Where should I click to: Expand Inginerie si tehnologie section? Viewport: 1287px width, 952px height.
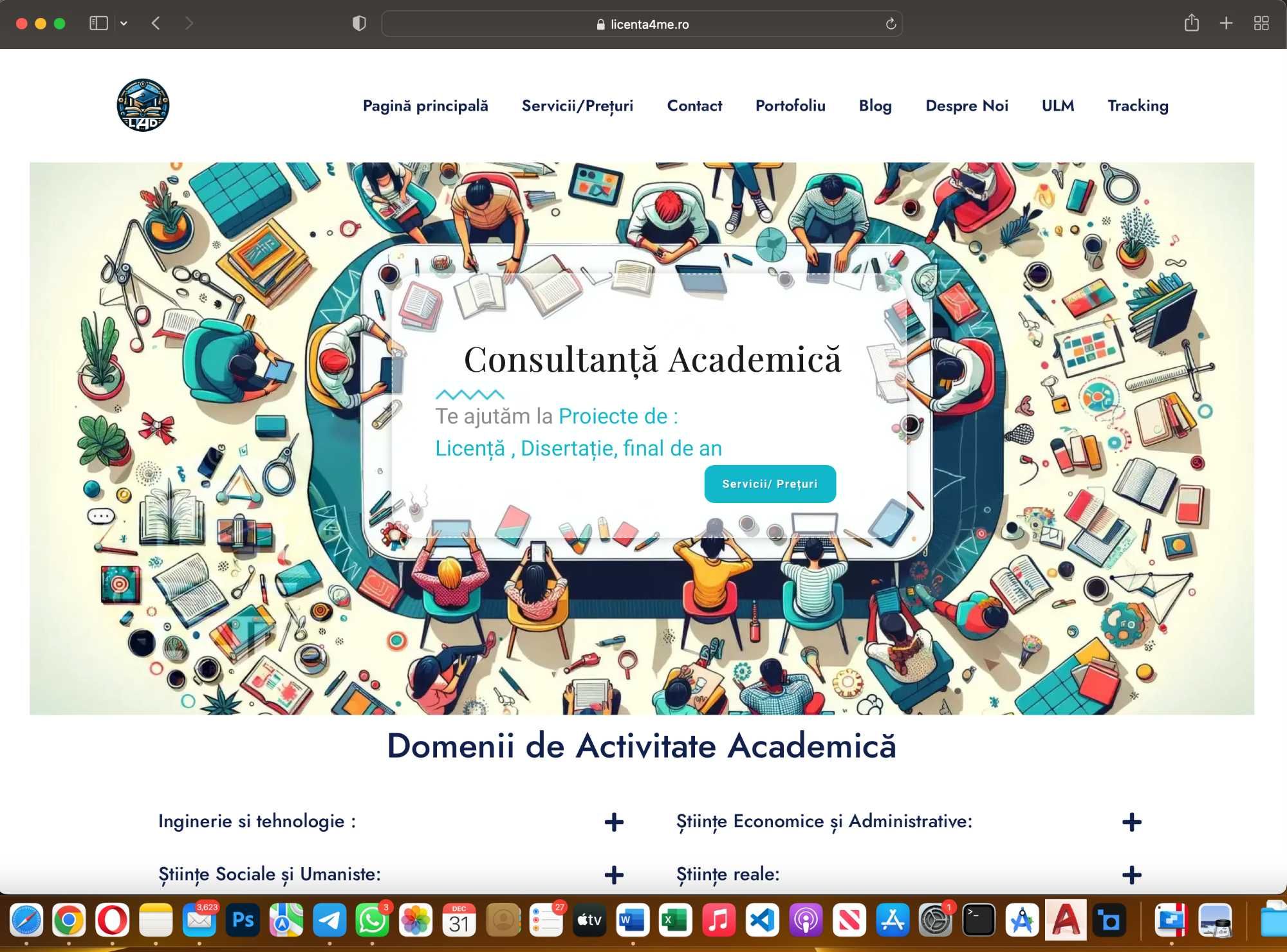coord(391,821)
